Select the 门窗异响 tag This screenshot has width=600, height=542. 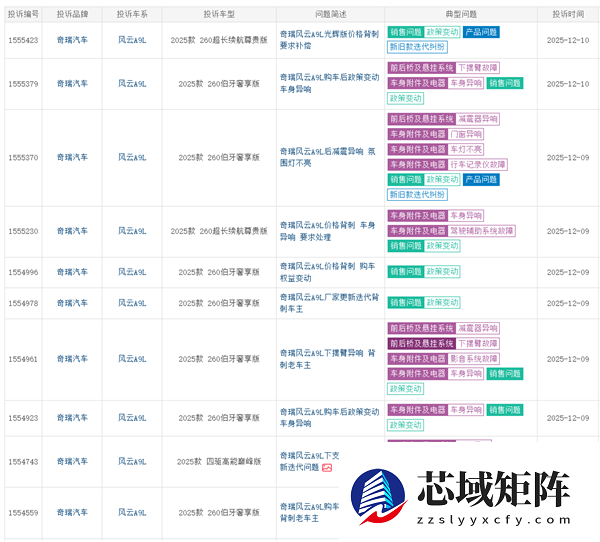tap(466, 134)
